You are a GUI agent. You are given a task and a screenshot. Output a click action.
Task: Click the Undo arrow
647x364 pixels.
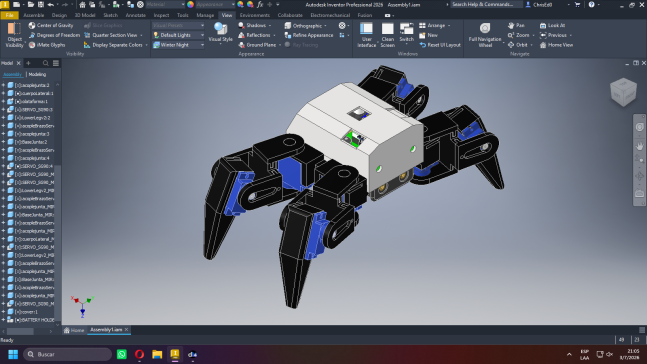tap(50, 5)
